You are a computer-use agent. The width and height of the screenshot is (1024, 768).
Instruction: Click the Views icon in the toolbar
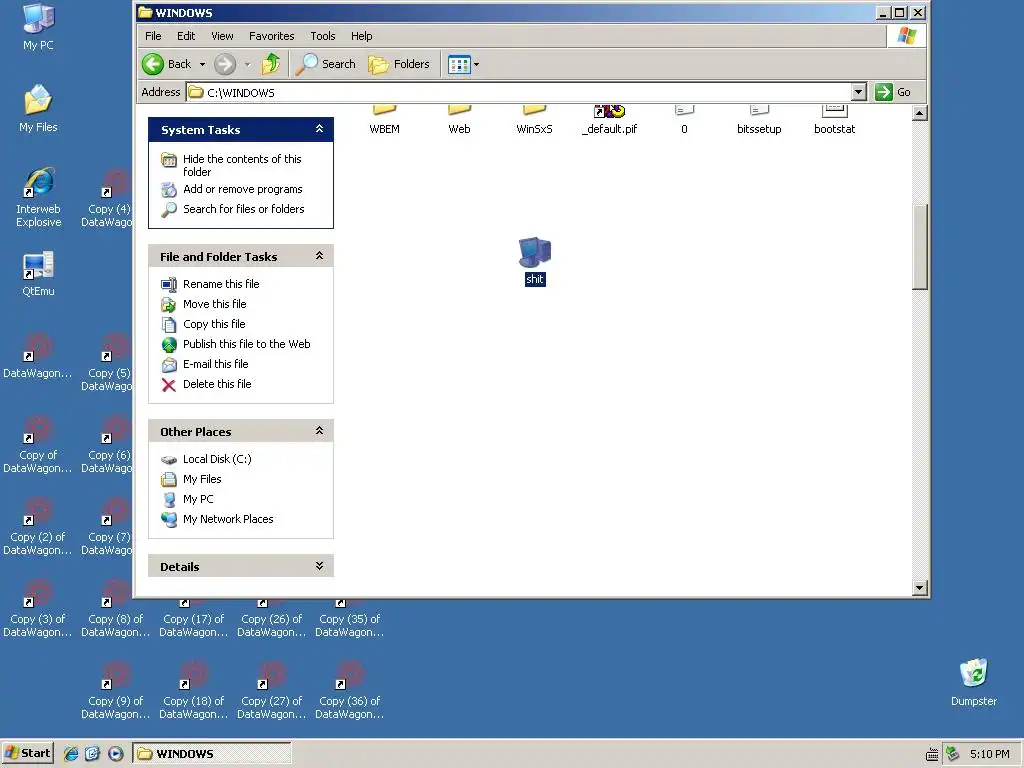click(459, 65)
